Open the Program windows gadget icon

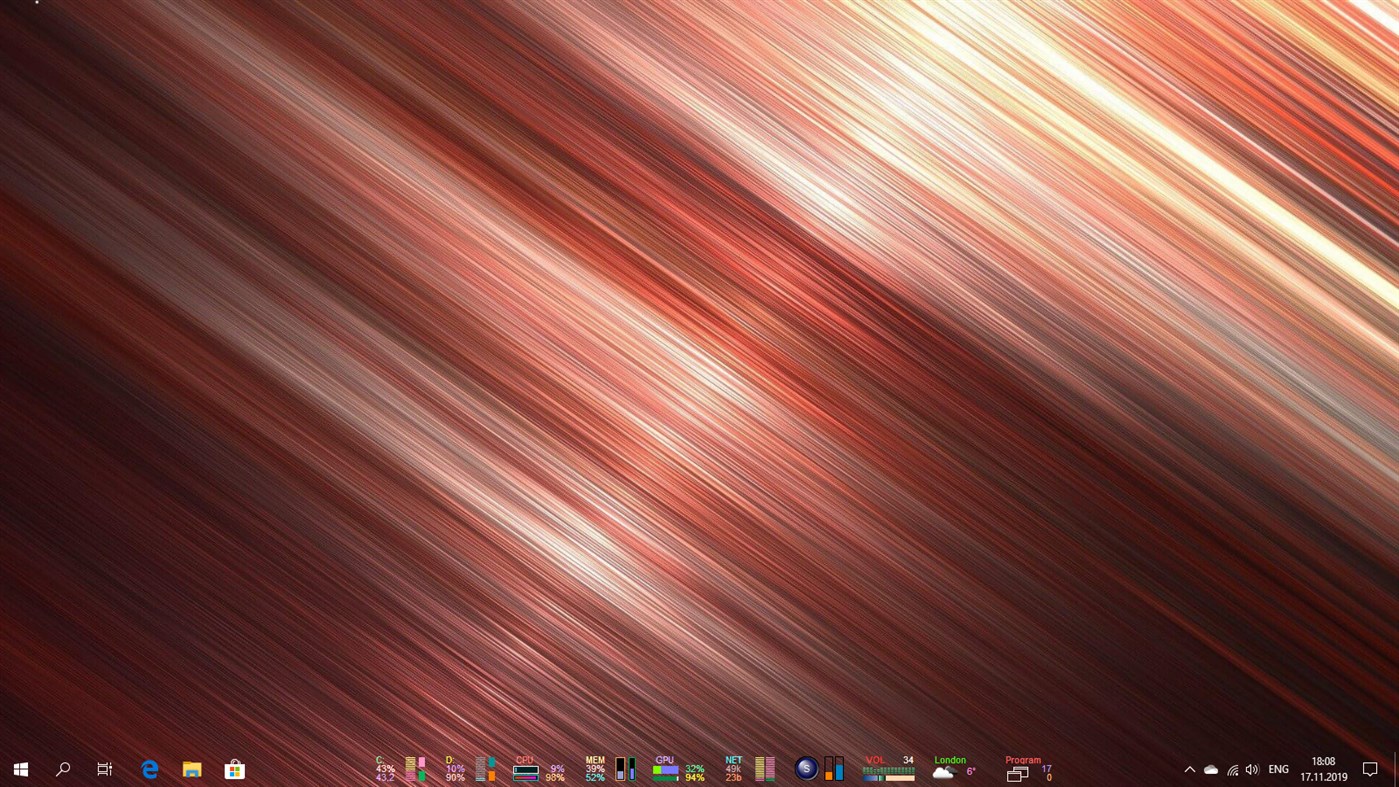1018,774
